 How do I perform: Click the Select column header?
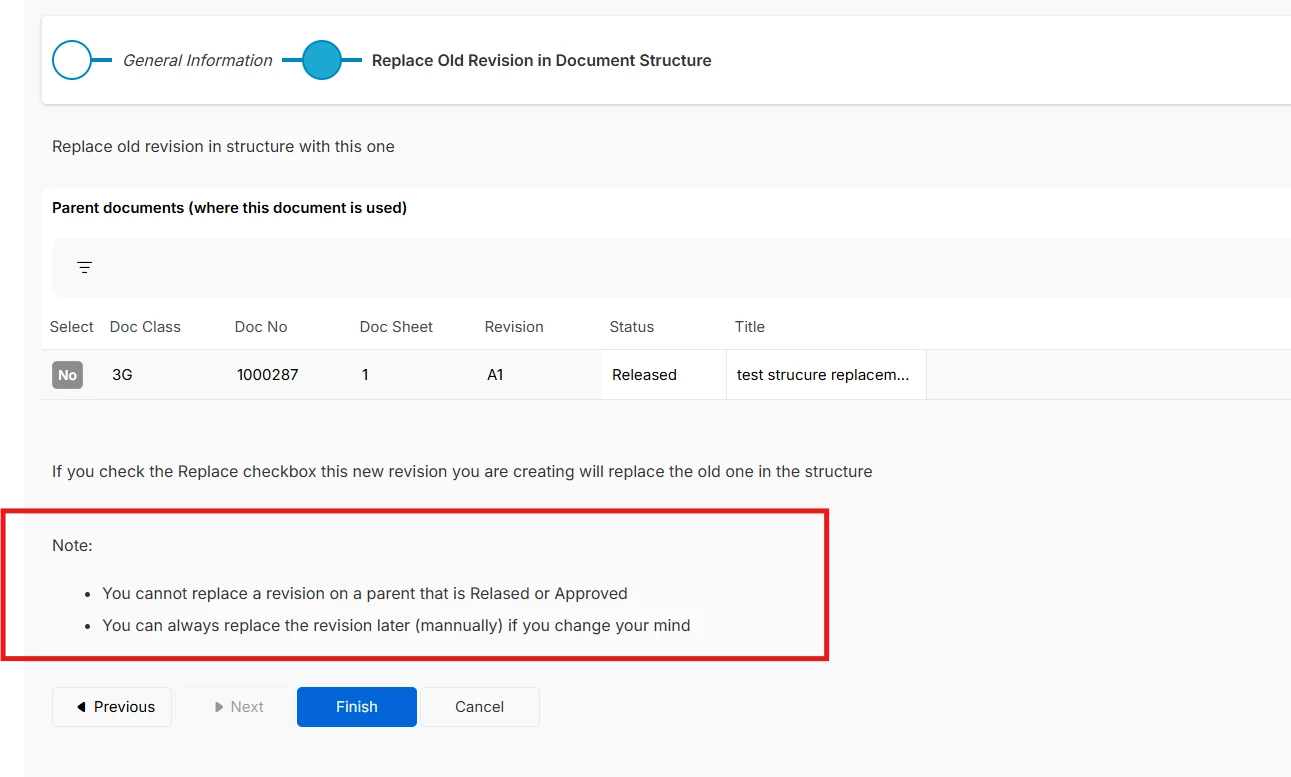pyautogui.click(x=71, y=327)
